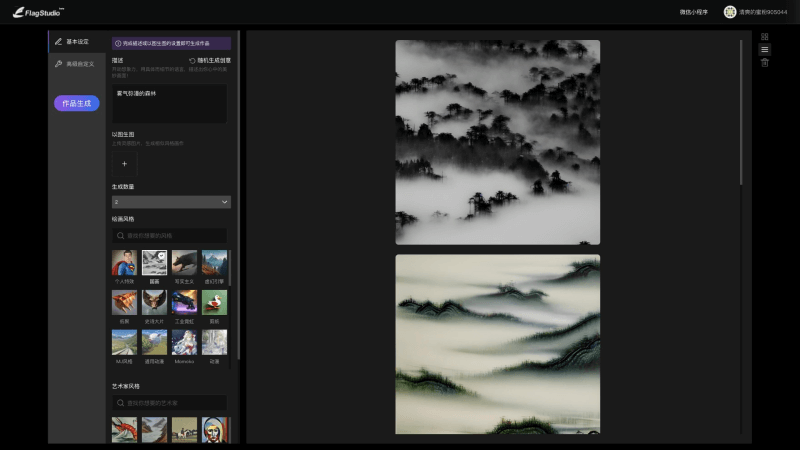Select the list view layout icon

point(765,49)
